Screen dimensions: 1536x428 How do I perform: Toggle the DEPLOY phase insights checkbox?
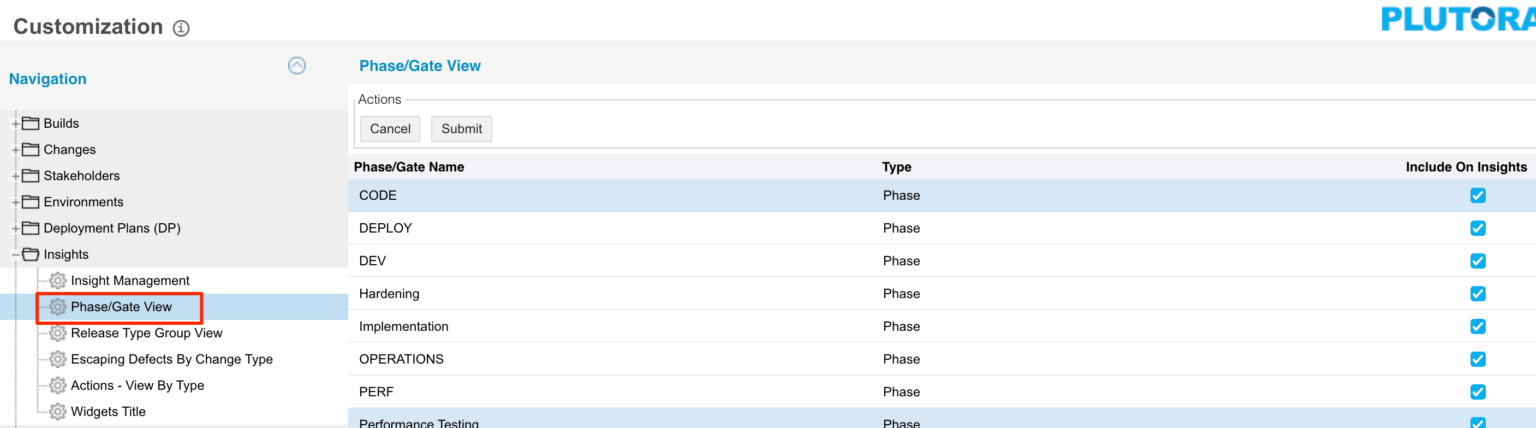(x=1477, y=228)
